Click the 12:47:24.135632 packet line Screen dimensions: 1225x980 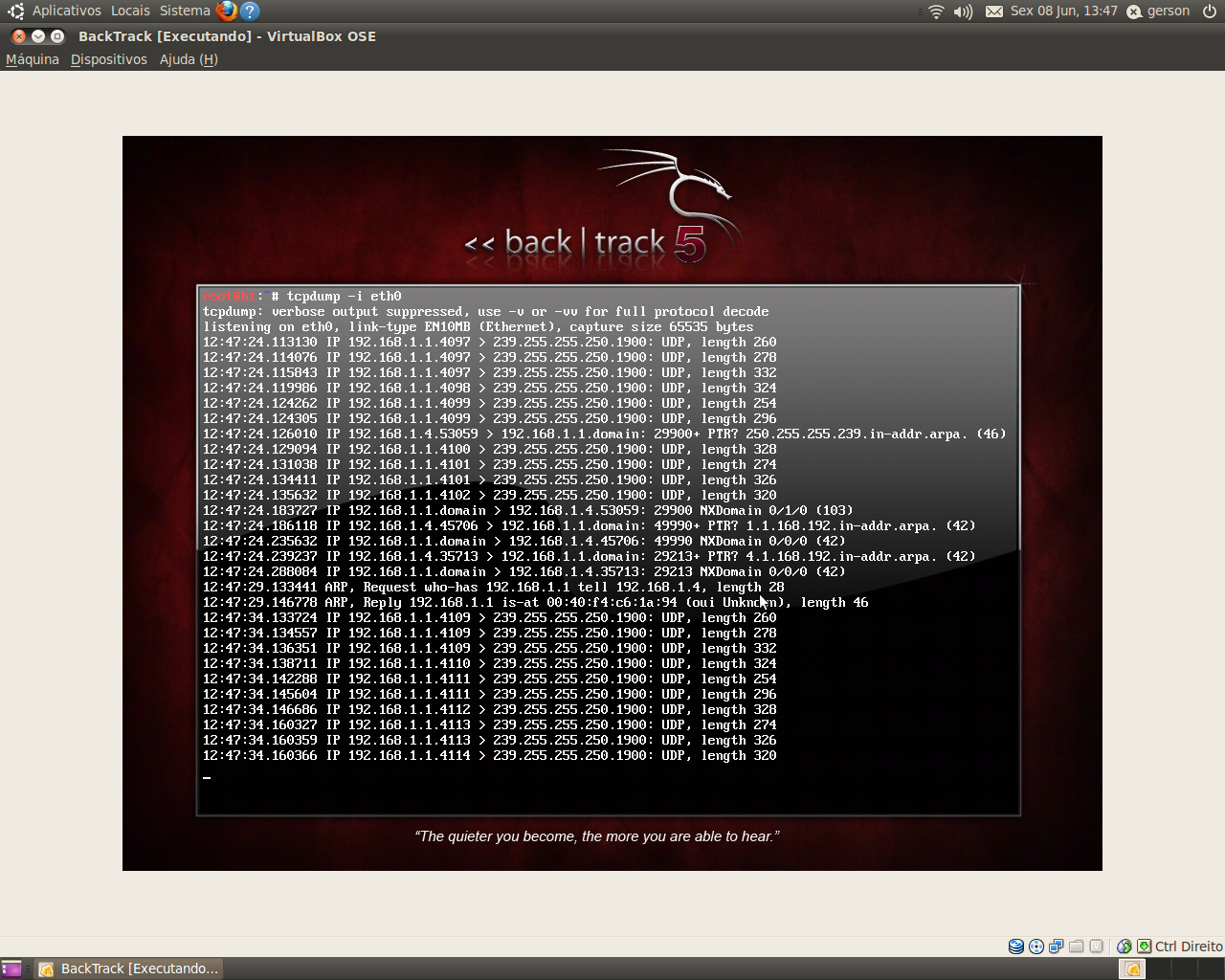point(489,496)
